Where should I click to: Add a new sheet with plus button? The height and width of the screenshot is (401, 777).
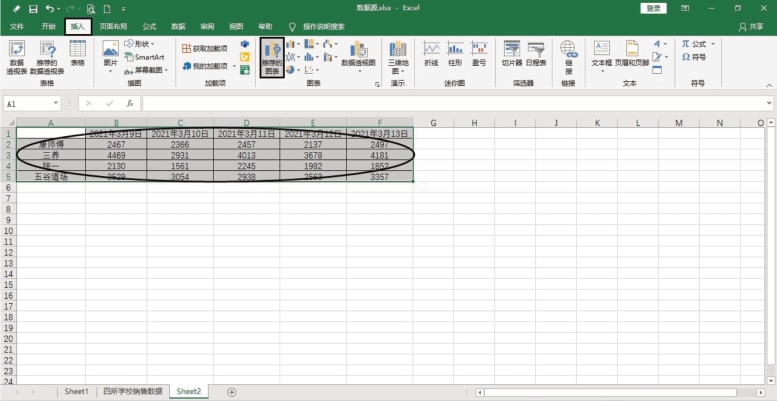pos(232,392)
